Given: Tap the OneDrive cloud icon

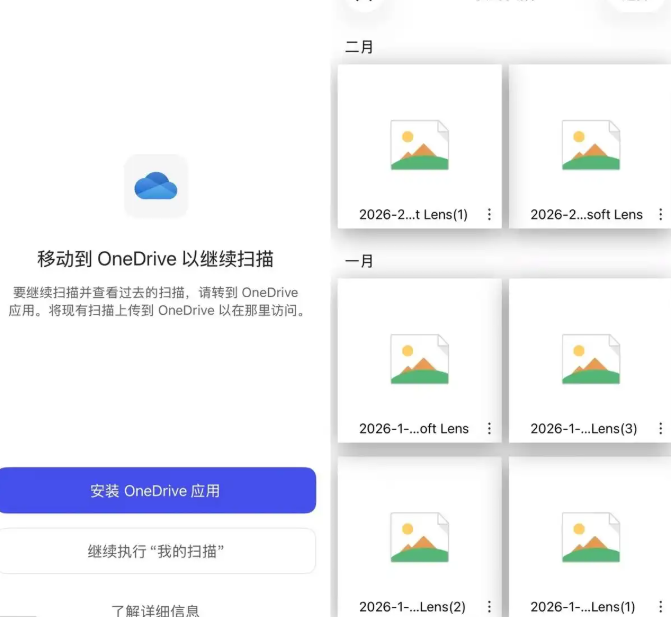Looking at the screenshot, I should click(x=156, y=186).
